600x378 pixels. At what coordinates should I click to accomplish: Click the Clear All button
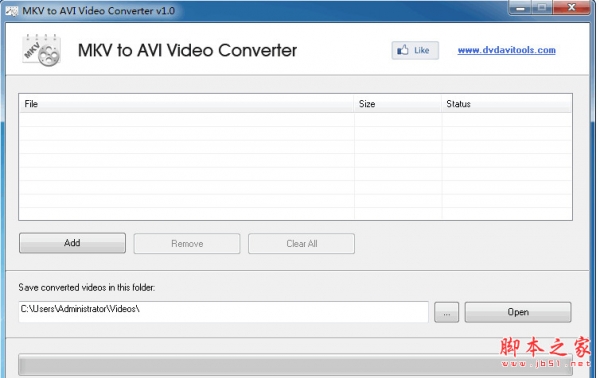pyautogui.click(x=302, y=244)
